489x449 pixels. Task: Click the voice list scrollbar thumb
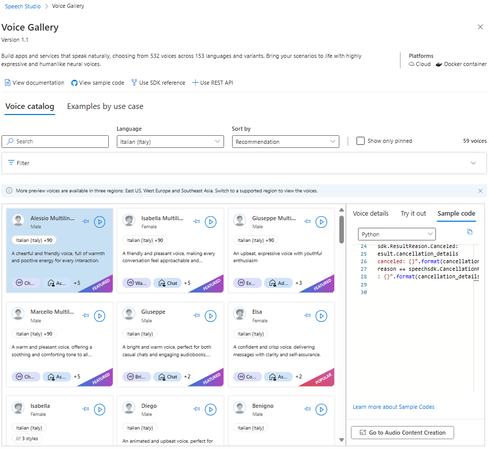pos(341,229)
